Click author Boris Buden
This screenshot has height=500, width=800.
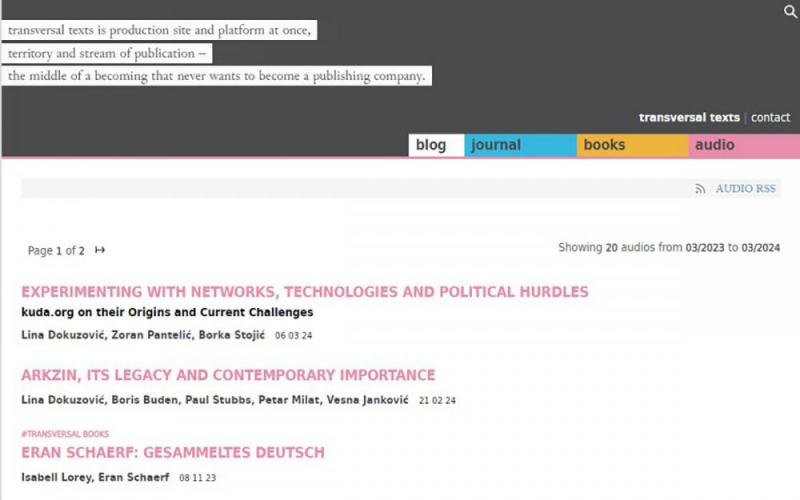tap(145, 399)
